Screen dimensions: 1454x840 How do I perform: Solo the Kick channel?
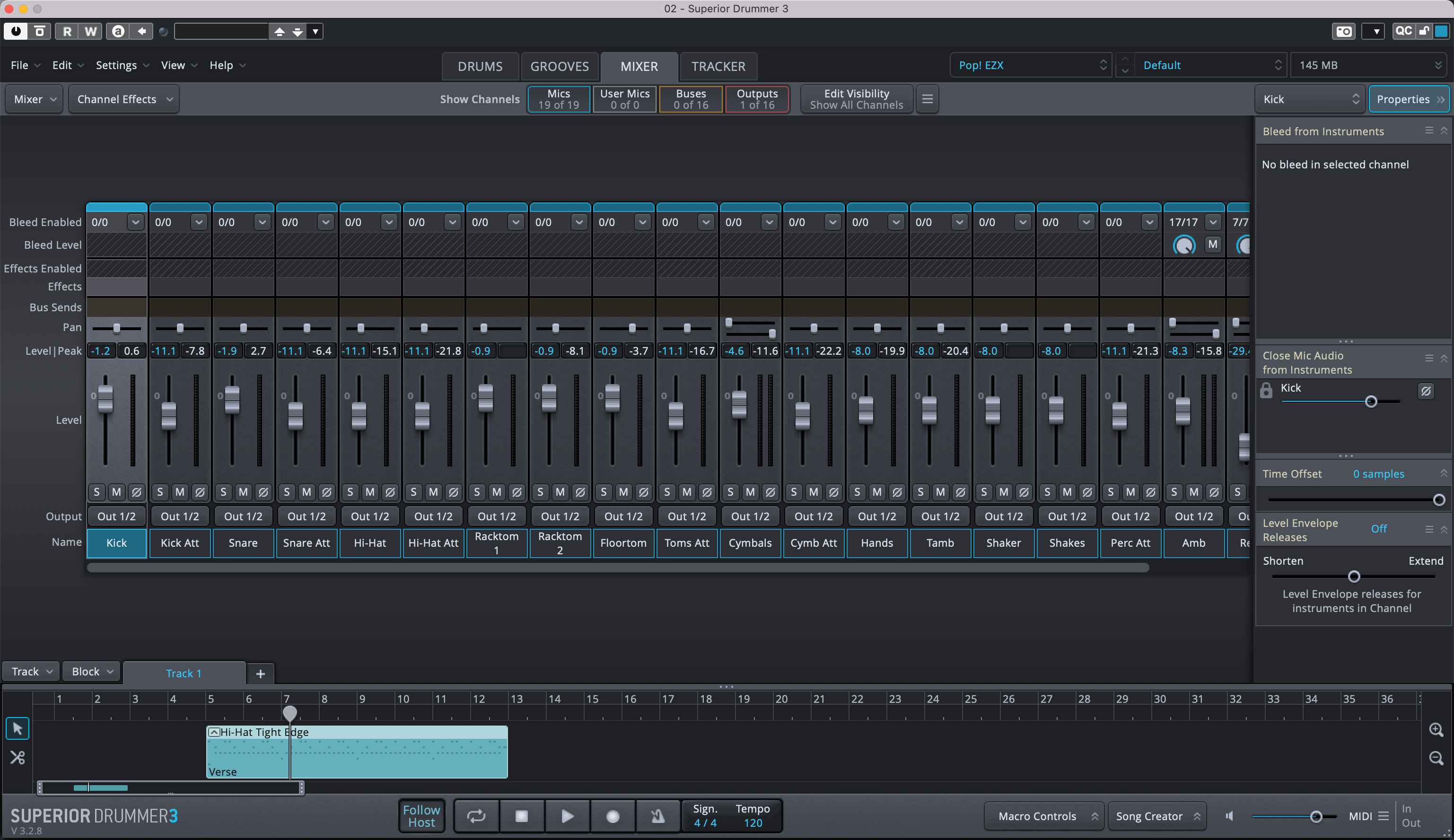[x=97, y=492]
